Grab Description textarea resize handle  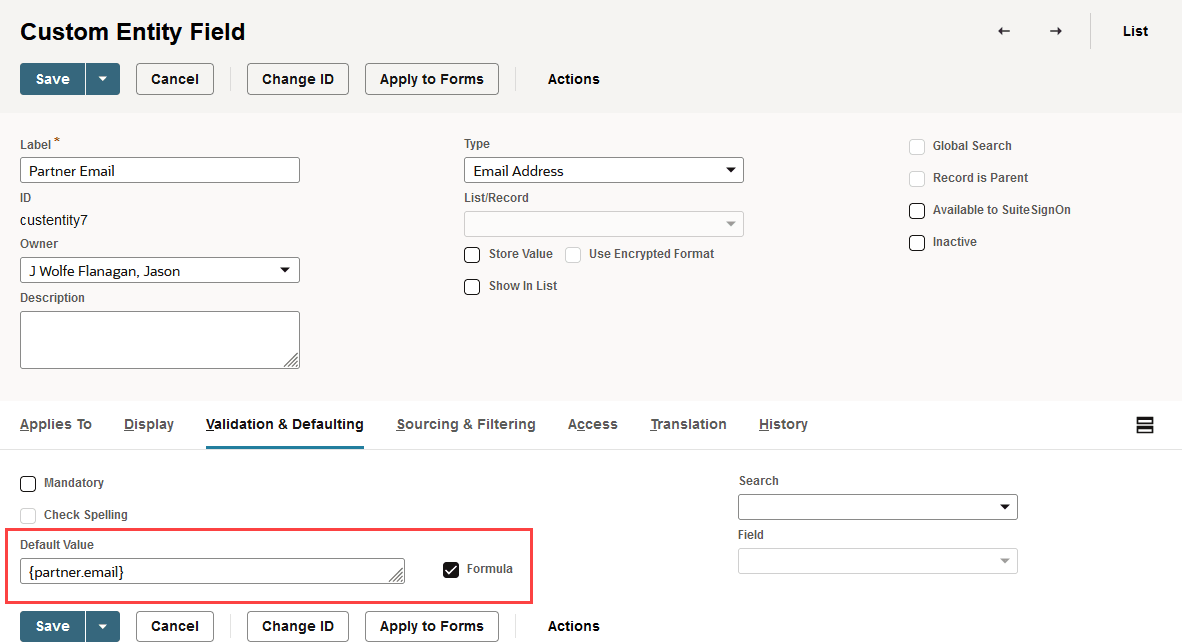291,360
